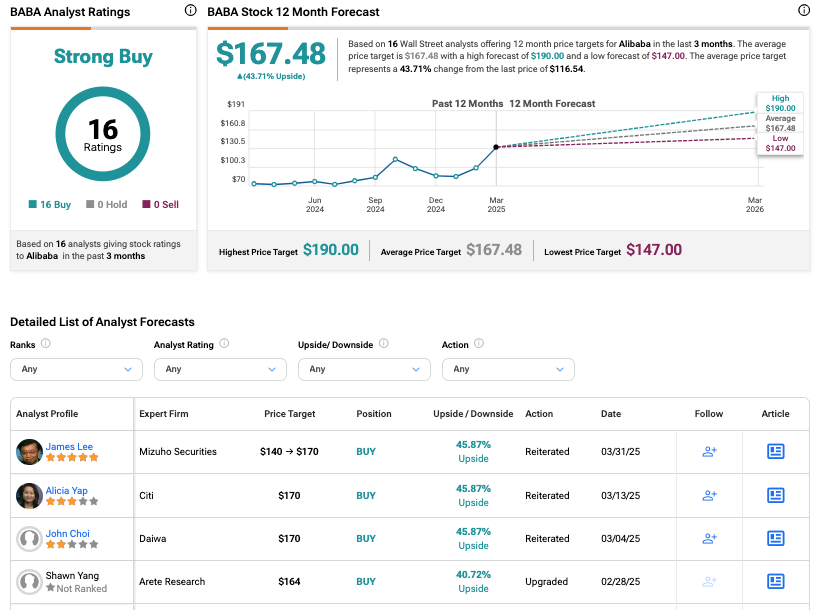This screenshot has width=816, height=610.
Task: Open the article for James Lee's rating
Action: (775, 451)
